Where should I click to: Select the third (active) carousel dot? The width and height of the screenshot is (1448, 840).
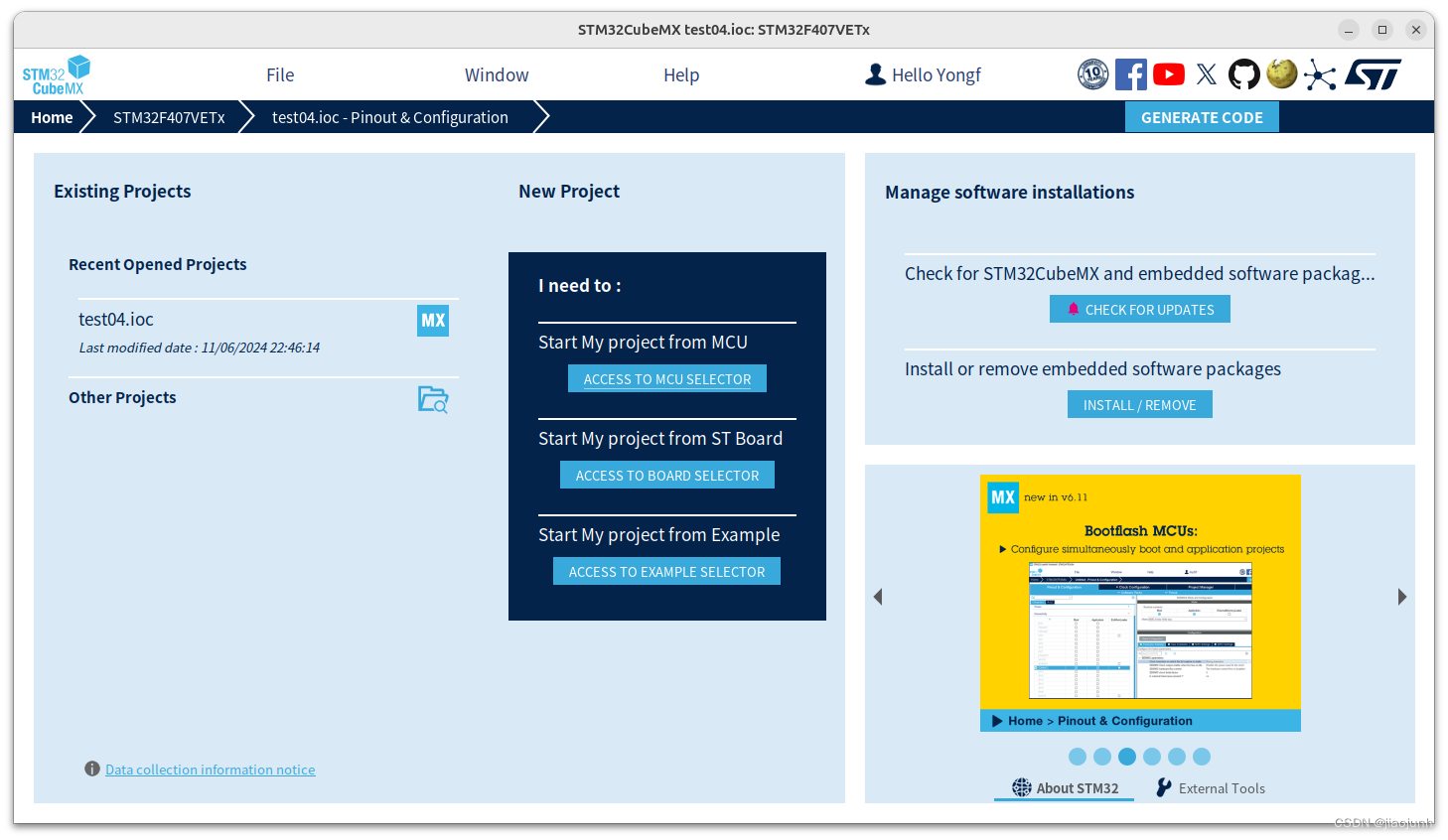coord(1127,757)
